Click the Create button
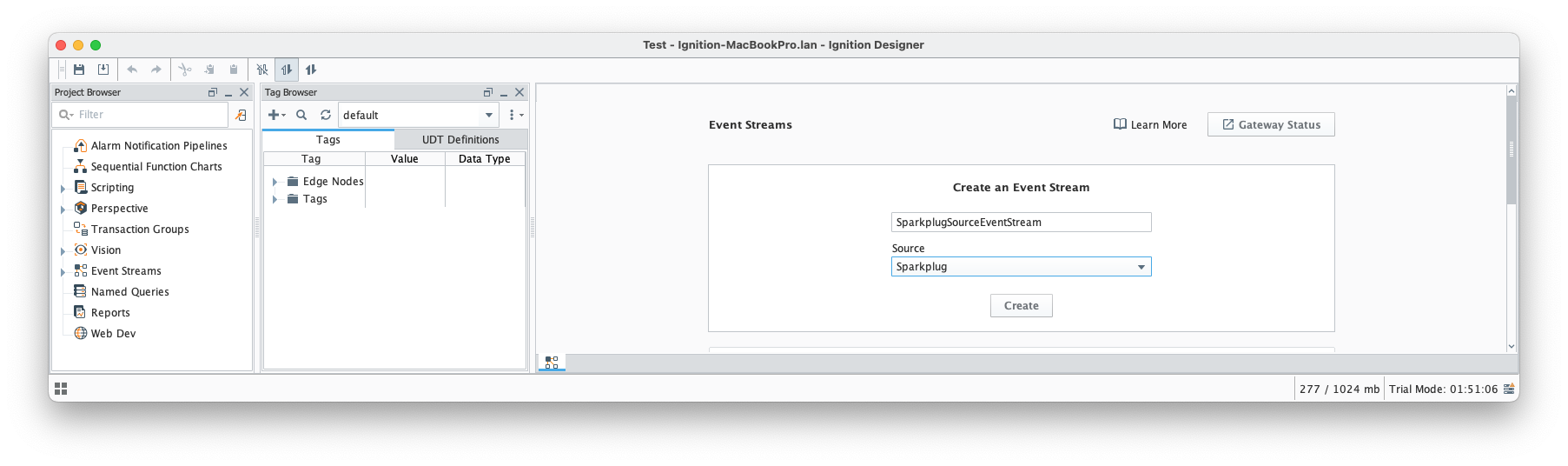 click(1021, 306)
